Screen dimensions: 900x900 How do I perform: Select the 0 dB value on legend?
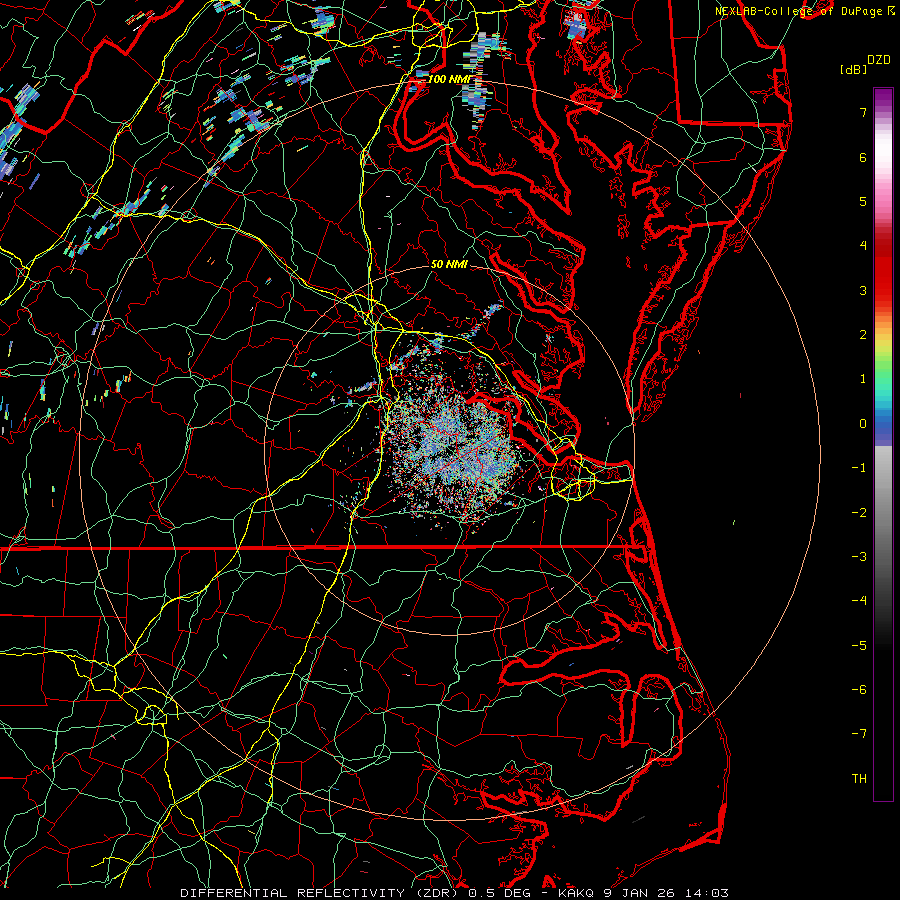(863, 424)
